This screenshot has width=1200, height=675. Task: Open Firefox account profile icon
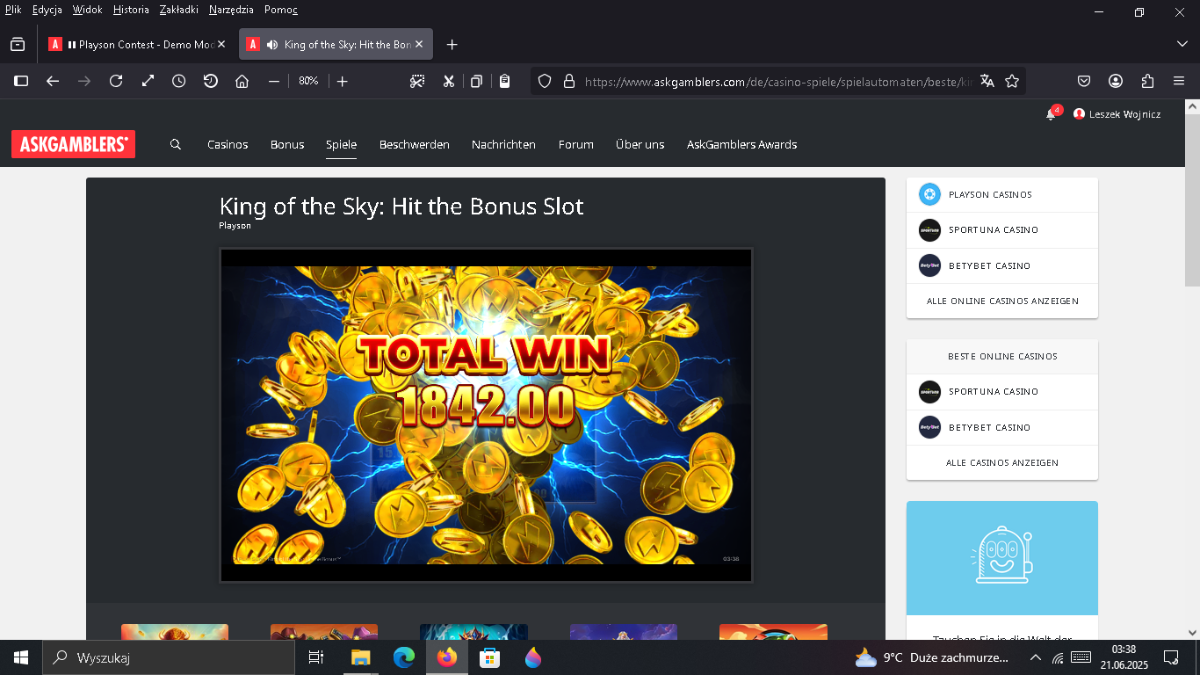pos(1115,81)
